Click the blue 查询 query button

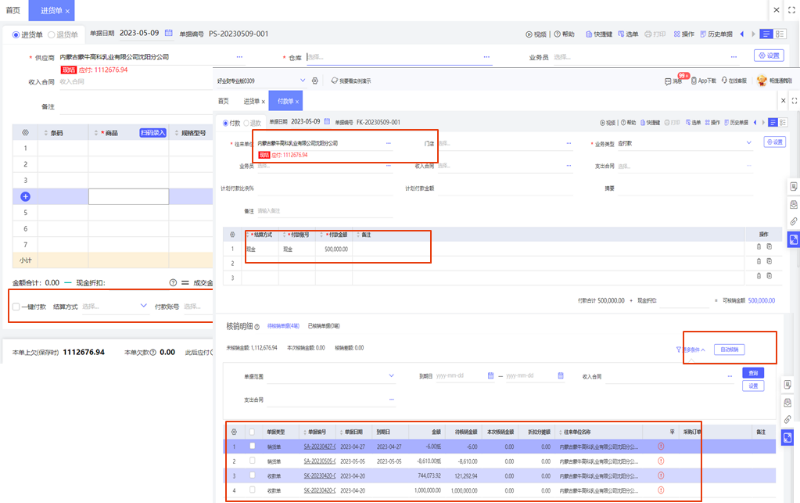(754, 372)
